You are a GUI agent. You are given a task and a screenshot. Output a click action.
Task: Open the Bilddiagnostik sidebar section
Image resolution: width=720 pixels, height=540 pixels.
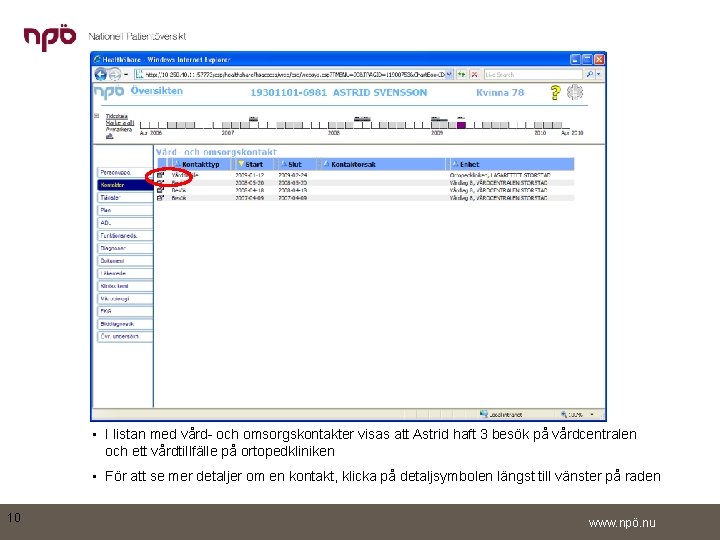coord(124,324)
